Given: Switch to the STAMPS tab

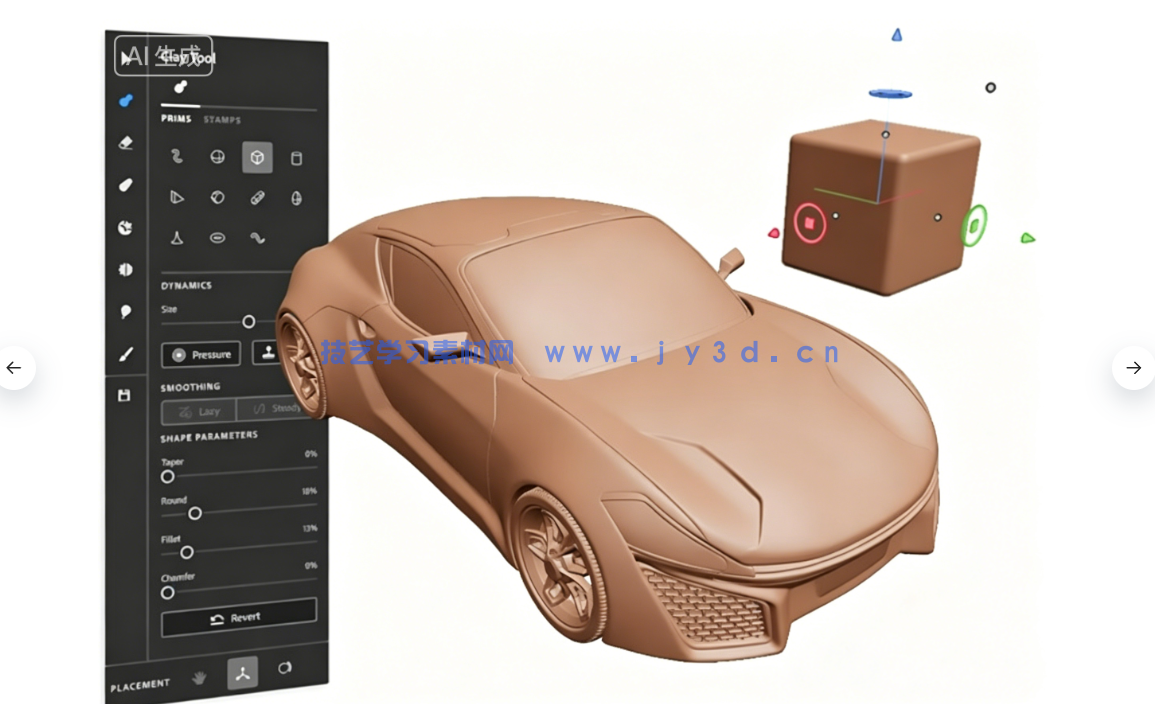Looking at the screenshot, I should [222, 119].
